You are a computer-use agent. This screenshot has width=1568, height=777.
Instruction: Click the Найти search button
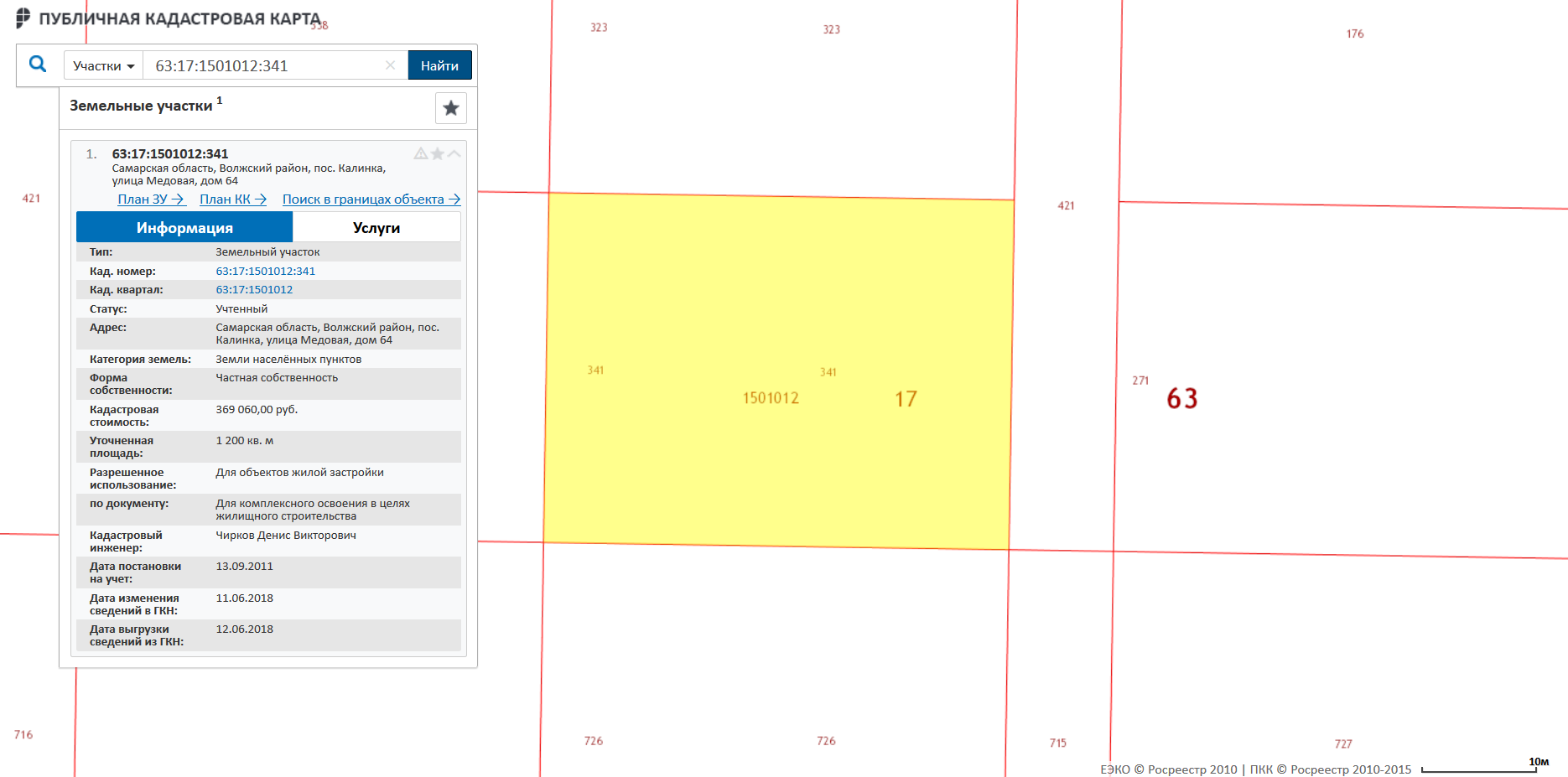click(x=439, y=65)
